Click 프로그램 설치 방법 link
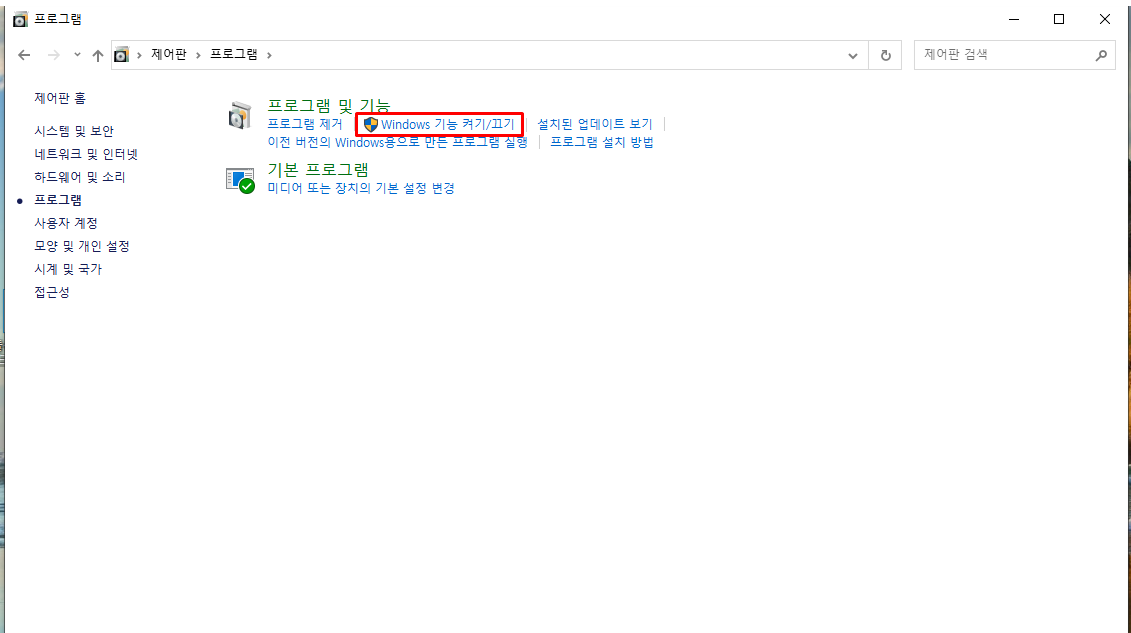 pyautogui.click(x=602, y=142)
